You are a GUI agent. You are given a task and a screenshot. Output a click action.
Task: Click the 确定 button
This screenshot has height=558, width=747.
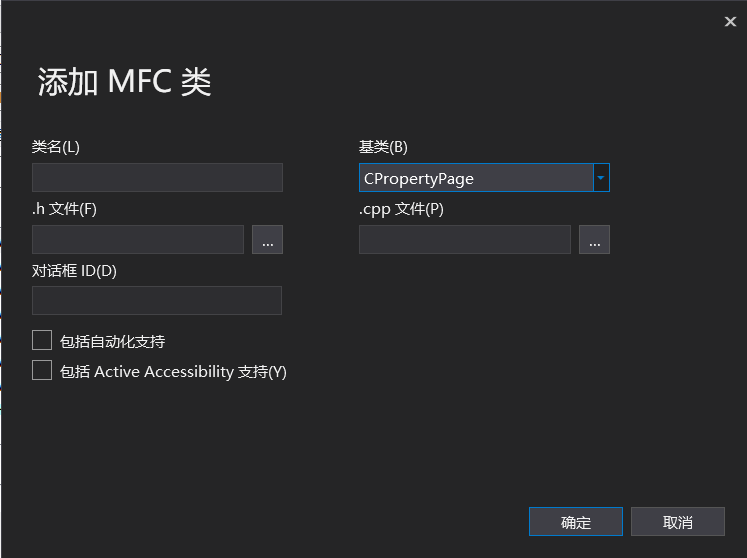point(576,522)
